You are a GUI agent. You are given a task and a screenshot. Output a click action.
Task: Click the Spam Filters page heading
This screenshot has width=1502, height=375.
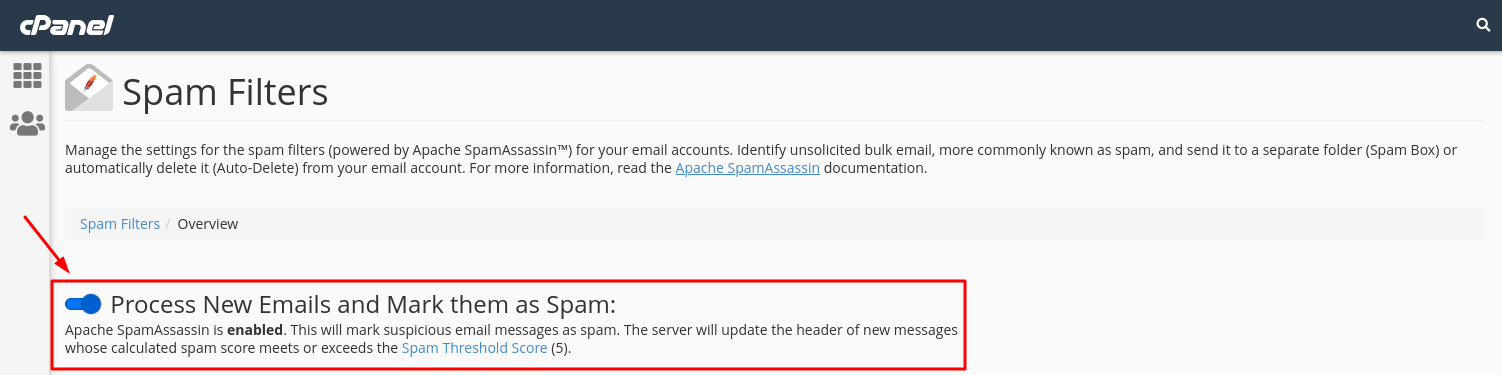225,93
